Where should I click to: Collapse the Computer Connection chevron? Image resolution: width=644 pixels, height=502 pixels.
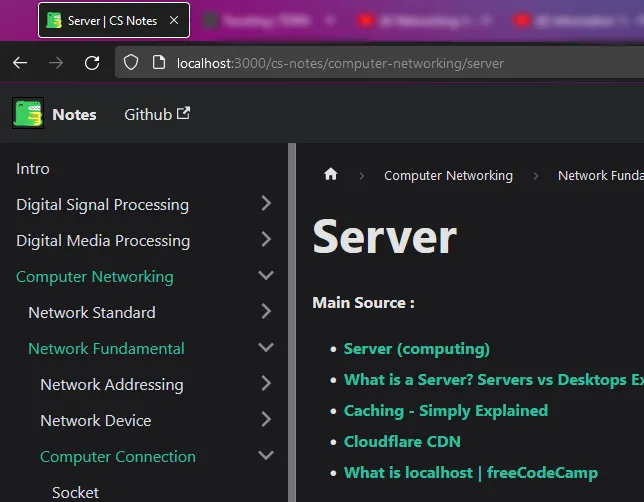(x=266, y=455)
